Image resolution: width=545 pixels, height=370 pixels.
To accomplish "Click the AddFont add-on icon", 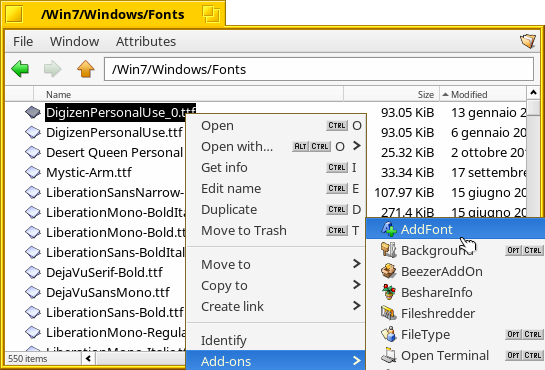I will (x=389, y=229).
